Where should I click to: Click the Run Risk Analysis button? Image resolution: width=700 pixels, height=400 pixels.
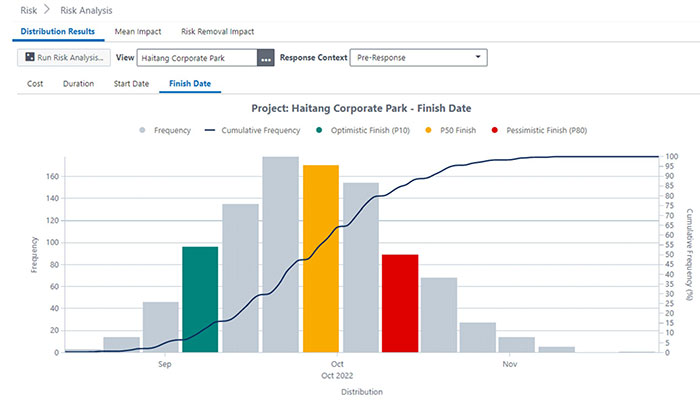(64, 58)
